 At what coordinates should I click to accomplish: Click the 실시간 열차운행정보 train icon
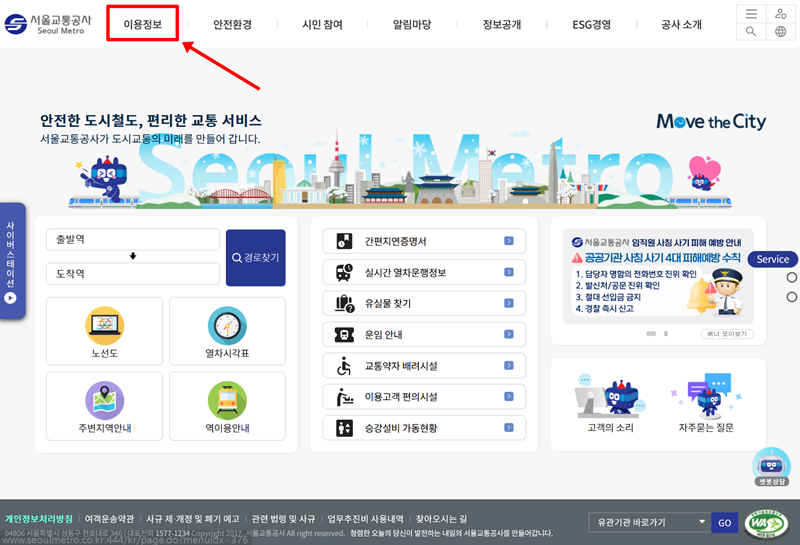click(x=344, y=272)
